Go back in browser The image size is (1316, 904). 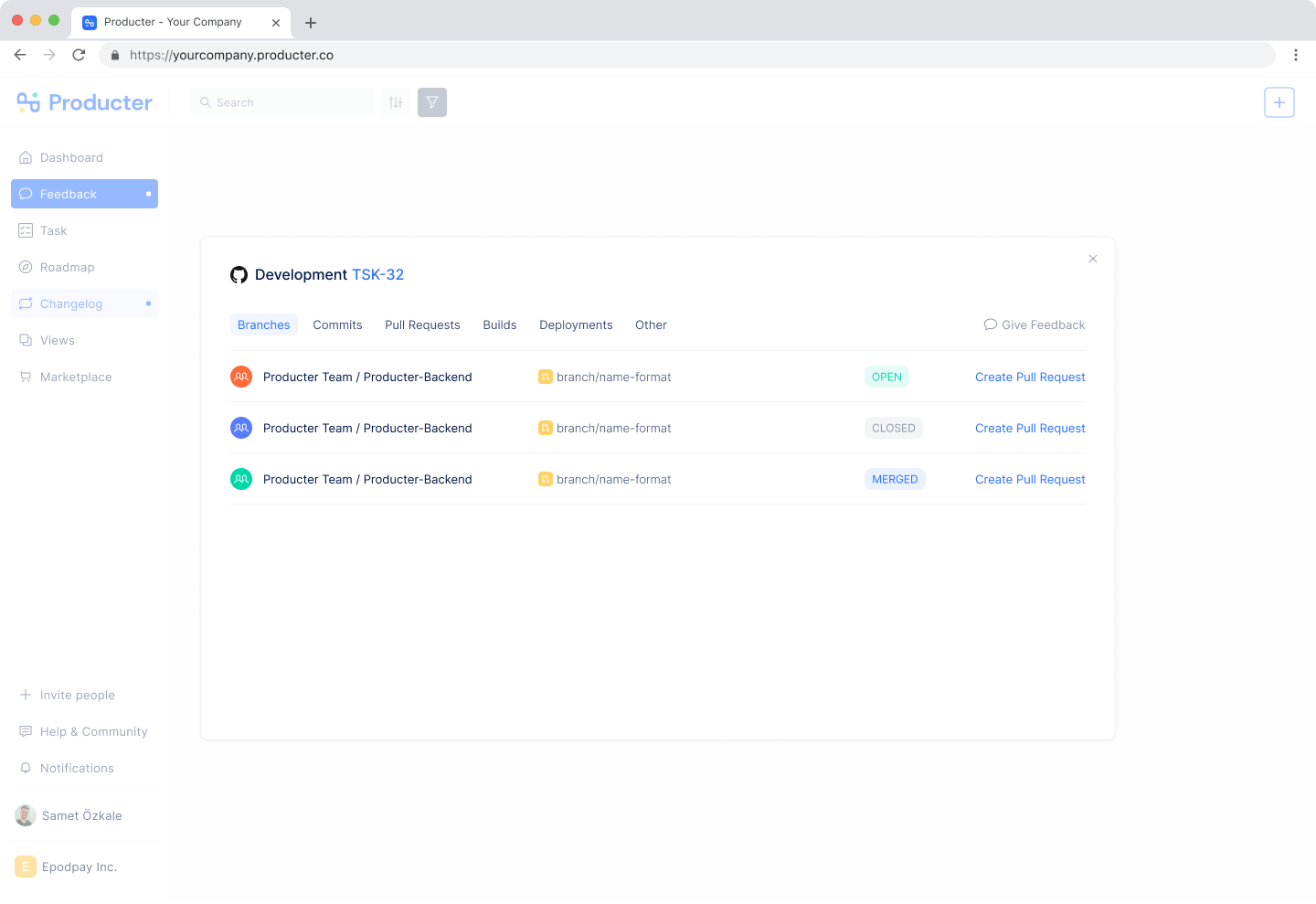tap(20, 55)
